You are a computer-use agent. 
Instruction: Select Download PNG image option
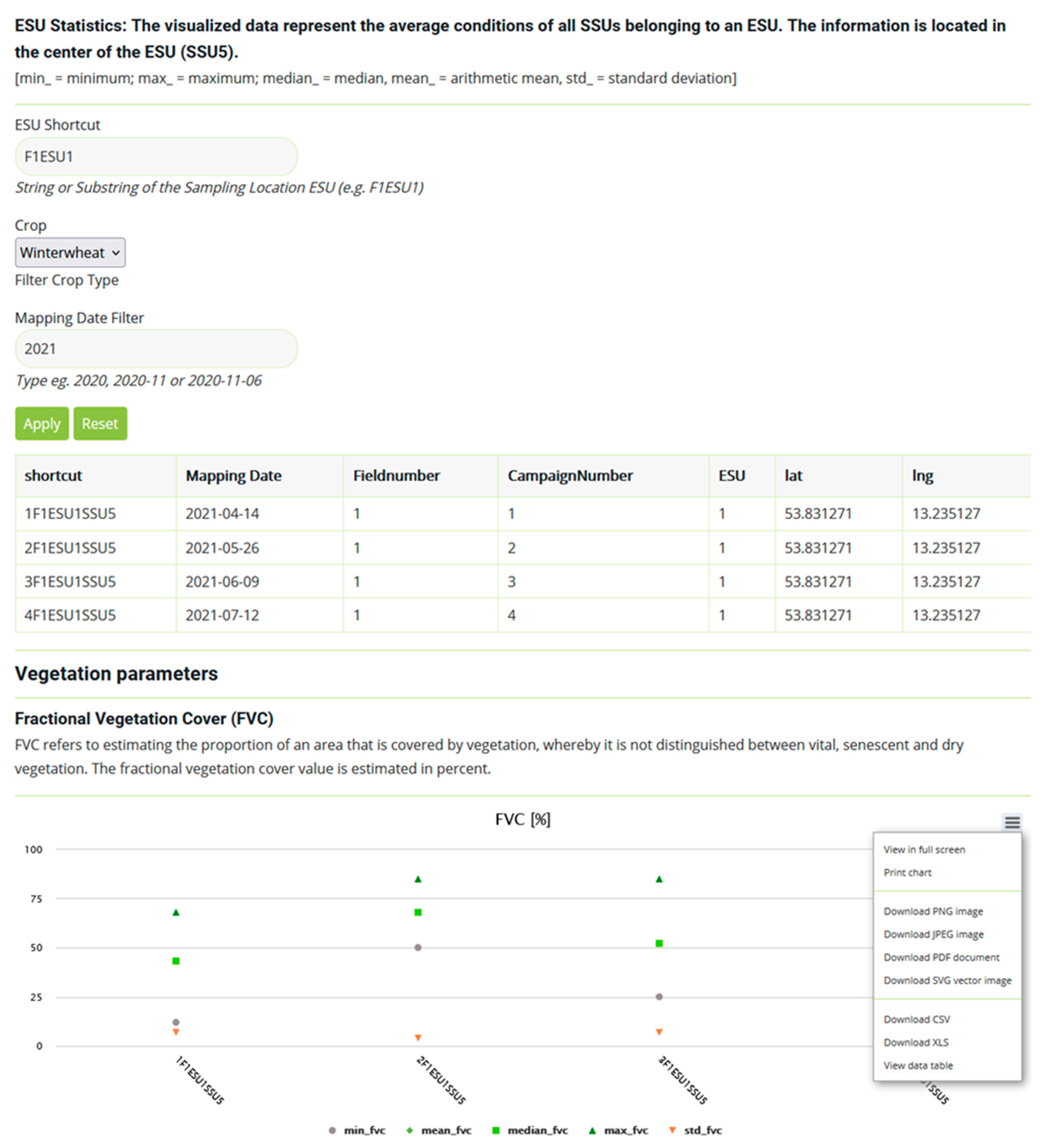click(933, 911)
